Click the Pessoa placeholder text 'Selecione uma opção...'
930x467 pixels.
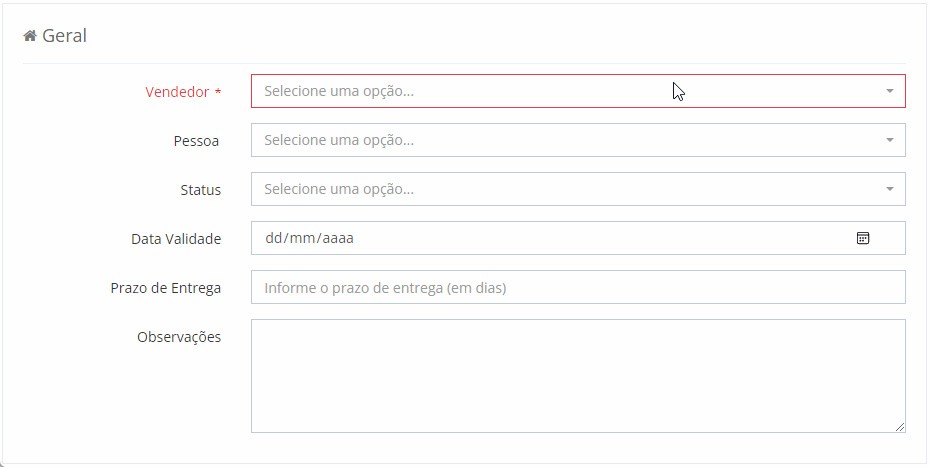tap(339, 140)
